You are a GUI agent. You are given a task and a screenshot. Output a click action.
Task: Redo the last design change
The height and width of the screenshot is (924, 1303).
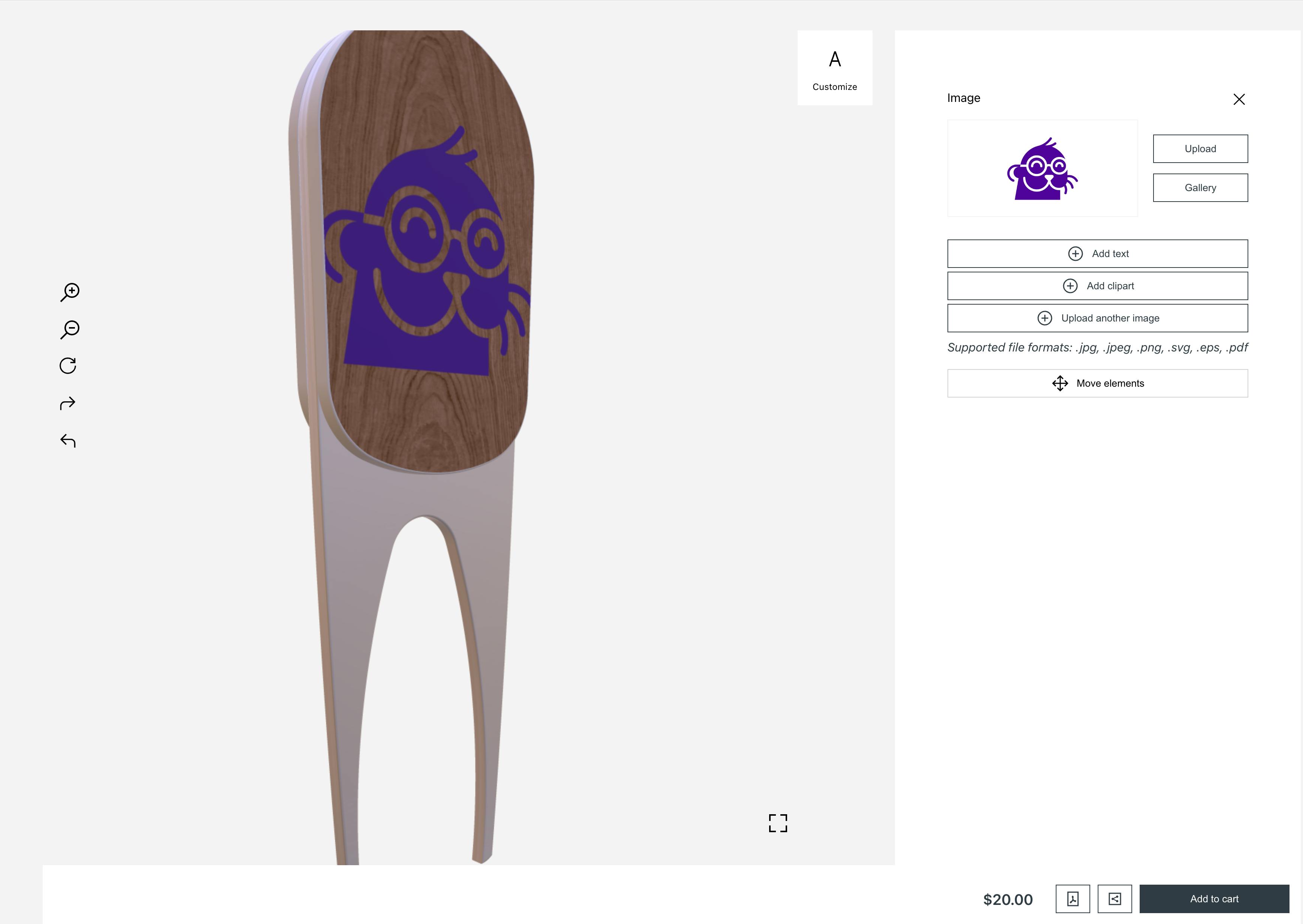point(68,403)
